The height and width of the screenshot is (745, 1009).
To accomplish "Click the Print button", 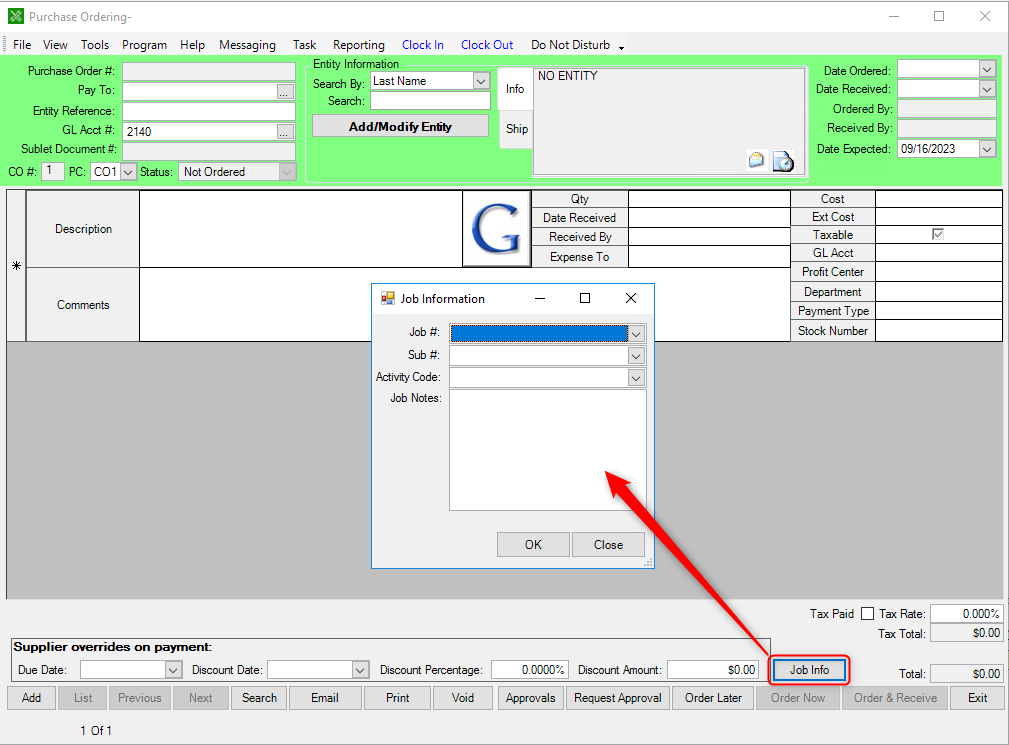I will (398, 698).
